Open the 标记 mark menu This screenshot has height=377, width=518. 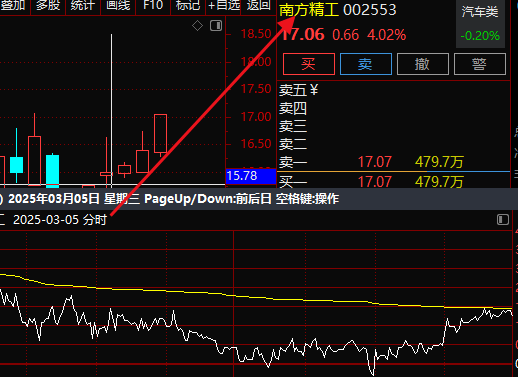pos(188,5)
